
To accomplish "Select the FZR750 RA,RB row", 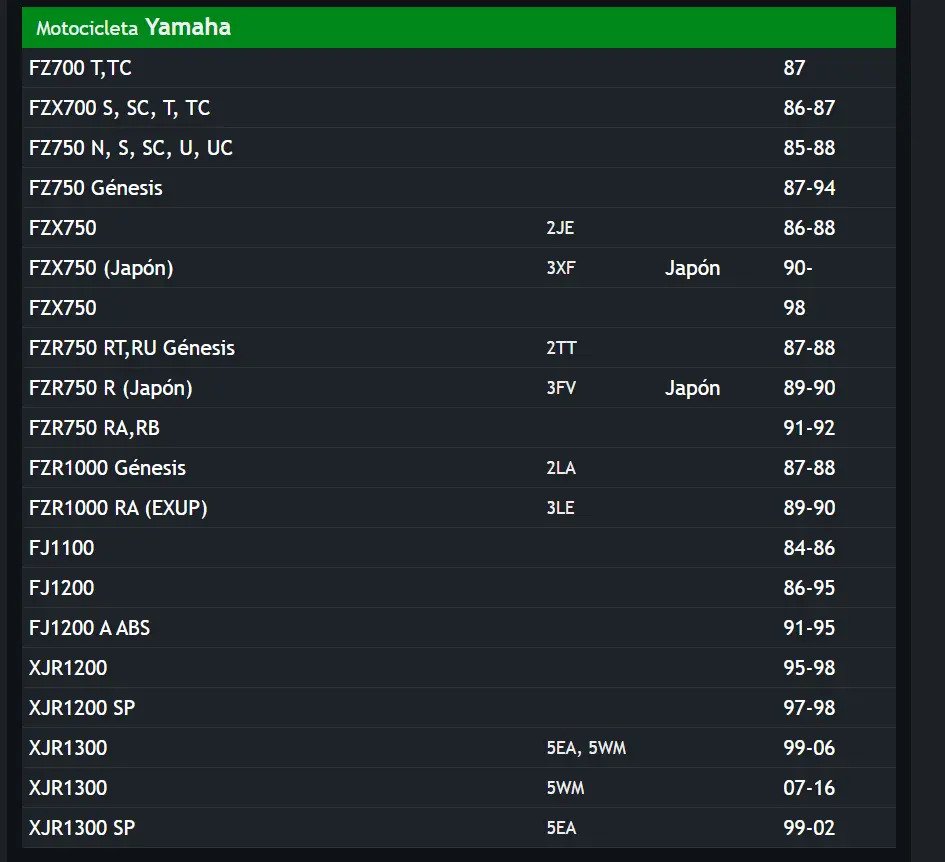I will 459,428.
